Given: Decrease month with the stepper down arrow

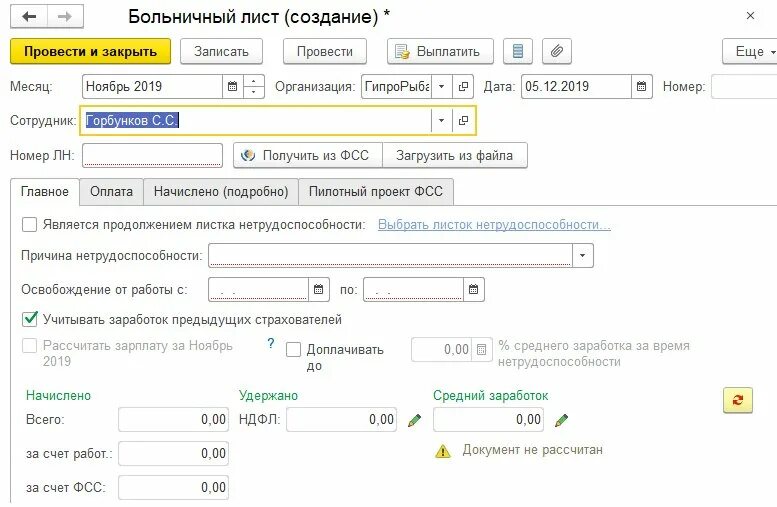Looking at the screenshot, I should click(254, 92).
